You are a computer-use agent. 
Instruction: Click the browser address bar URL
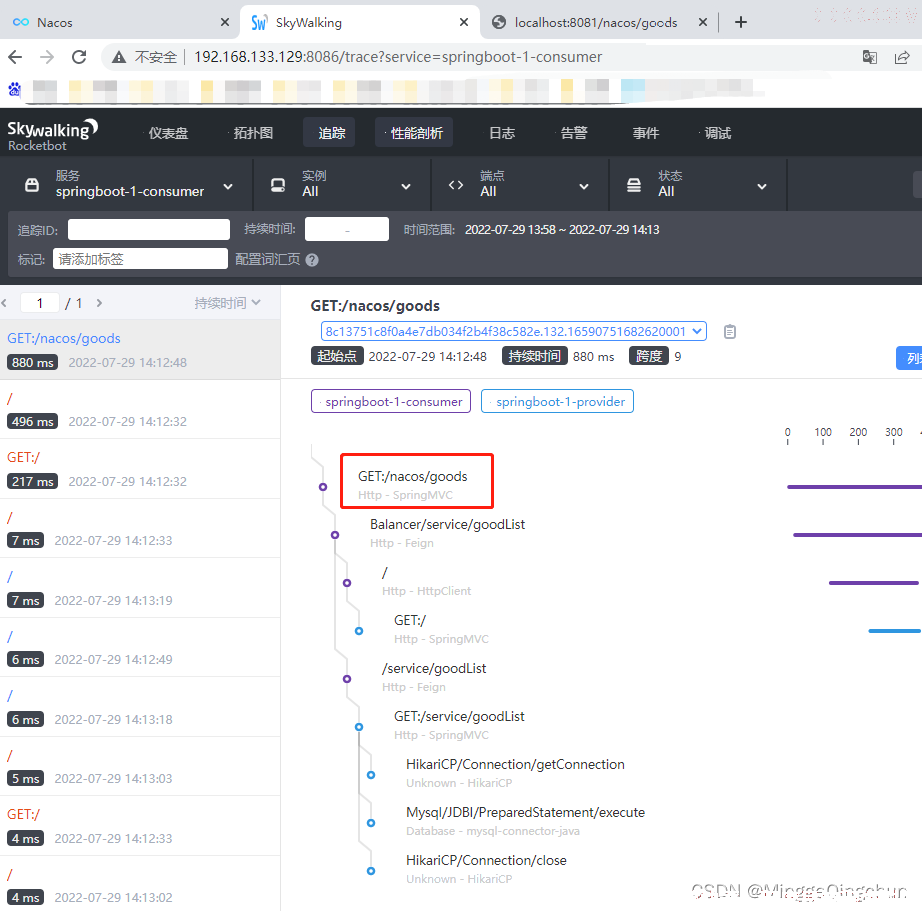click(x=398, y=57)
